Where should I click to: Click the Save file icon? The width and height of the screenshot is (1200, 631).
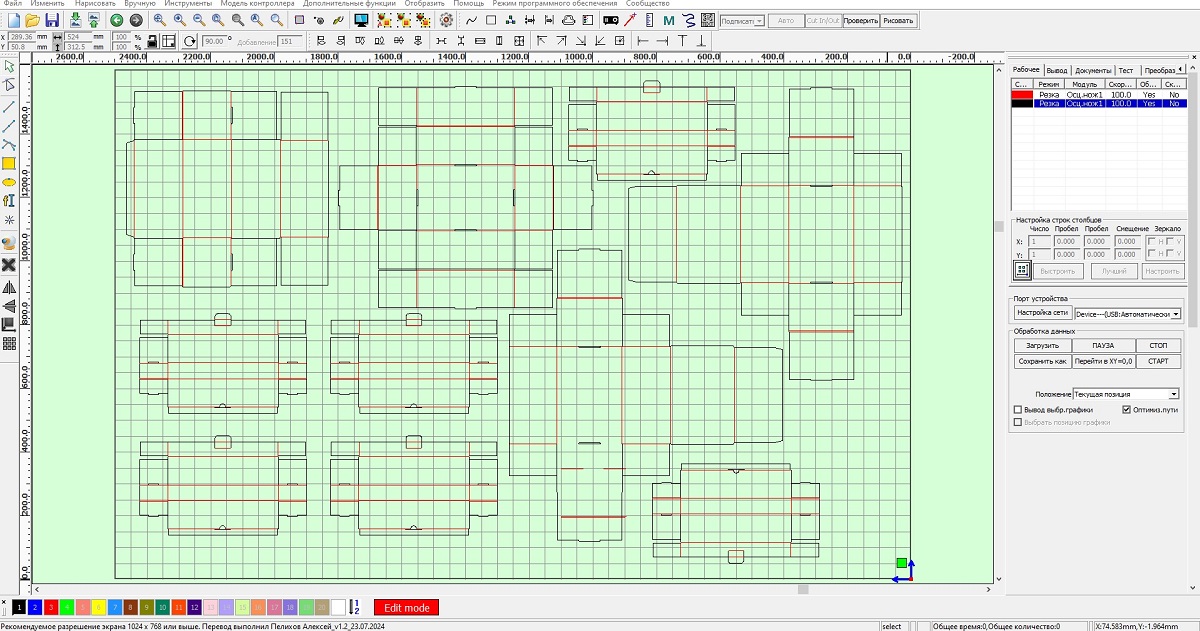click(x=51, y=20)
